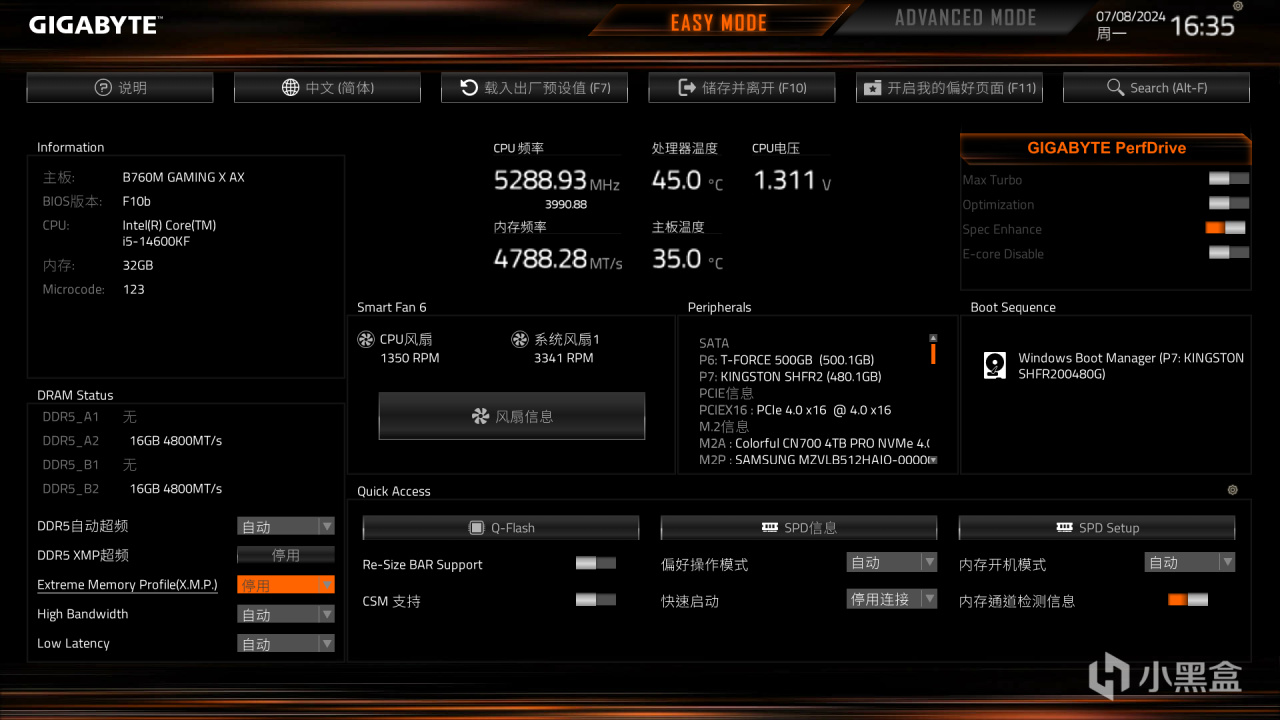Click CPU voltage reading 1.311 V
1280x720 pixels.
pyautogui.click(x=792, y=181)
